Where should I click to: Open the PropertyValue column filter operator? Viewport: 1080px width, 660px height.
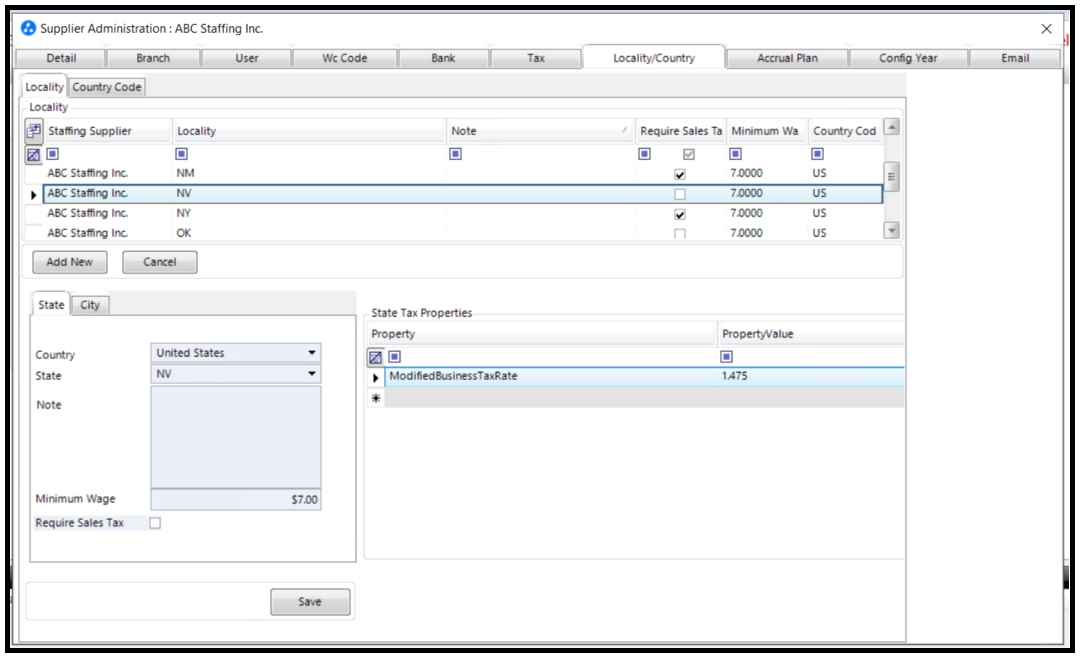[727, 356]
